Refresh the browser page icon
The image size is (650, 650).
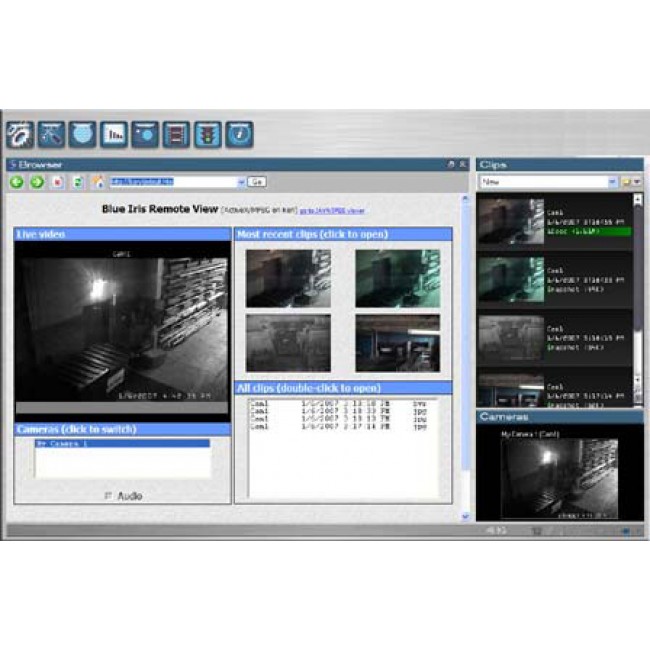point(78,182)
